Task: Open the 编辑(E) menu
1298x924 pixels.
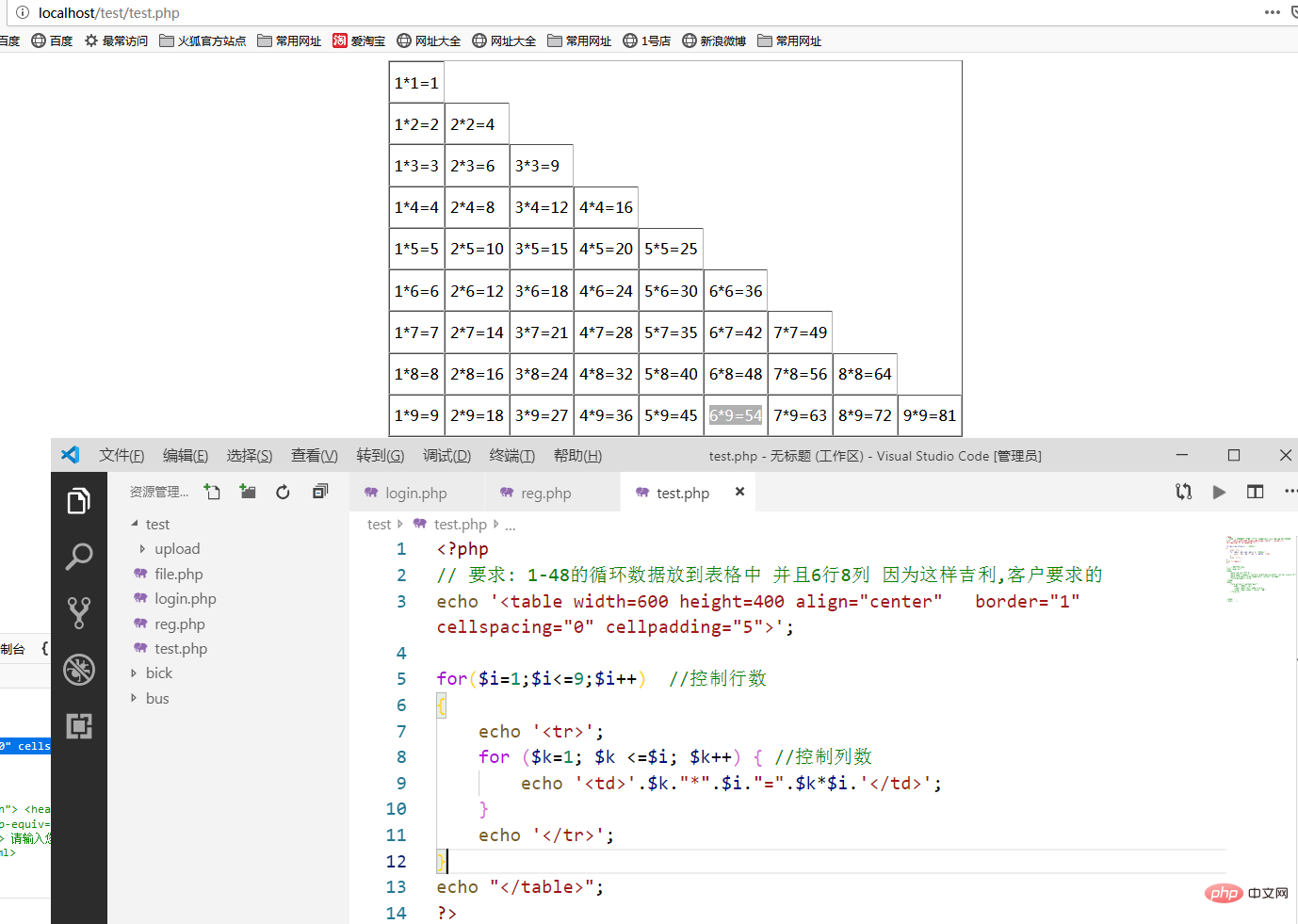Action: tap(186, 456)
